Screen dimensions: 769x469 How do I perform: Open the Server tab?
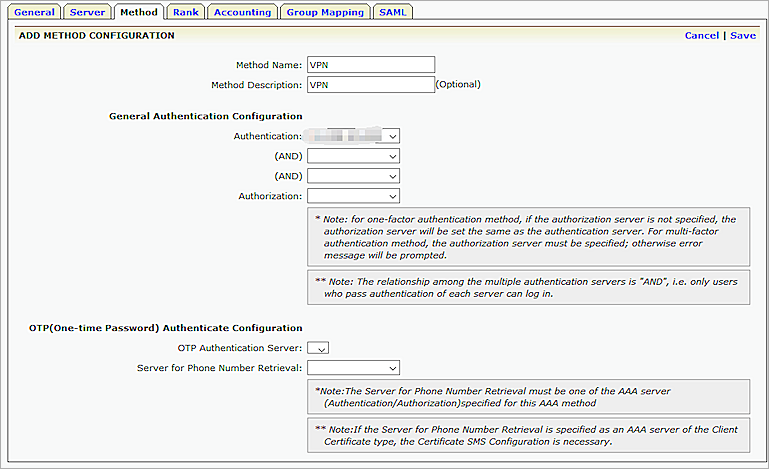[x=87, y=12]
